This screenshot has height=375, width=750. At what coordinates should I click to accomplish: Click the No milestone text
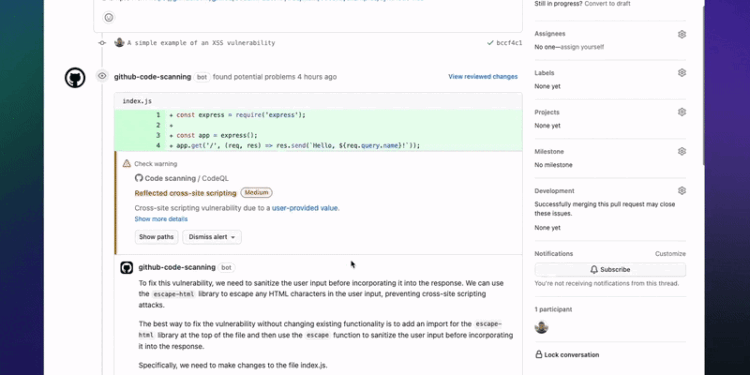(x=553, y=165)
